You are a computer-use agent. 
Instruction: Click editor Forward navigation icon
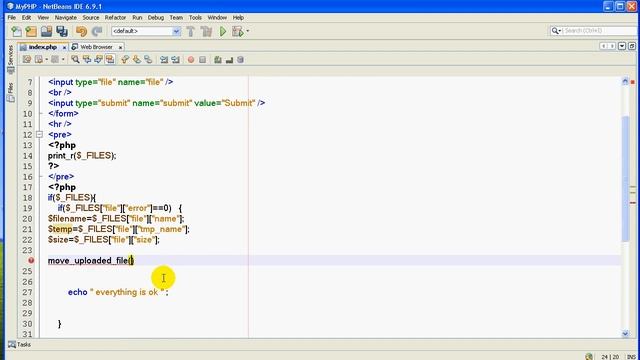tap(55, 60)
